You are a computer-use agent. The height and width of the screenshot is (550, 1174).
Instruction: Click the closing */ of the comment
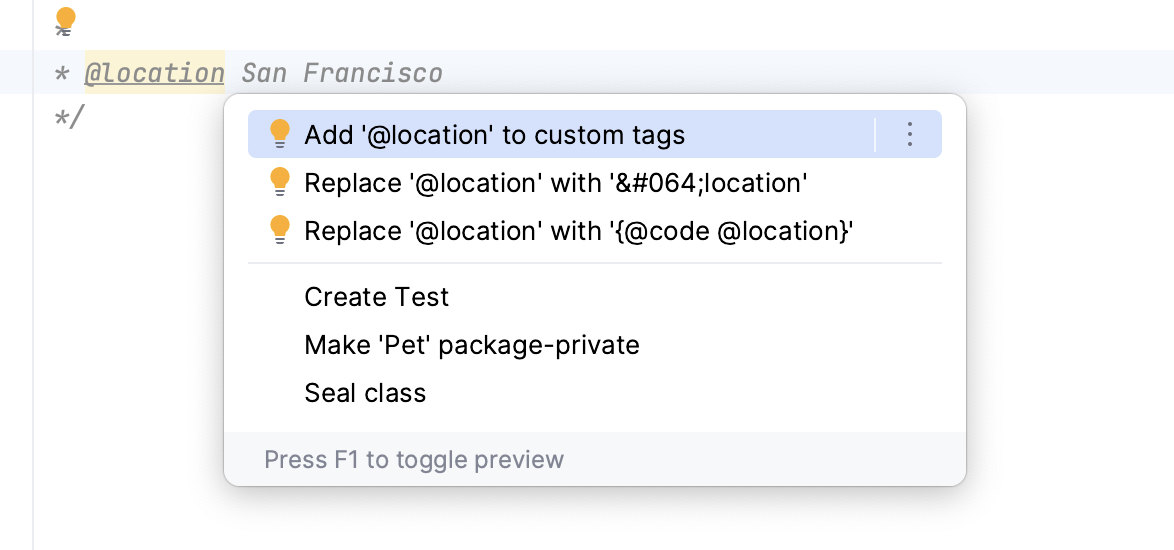69,117
